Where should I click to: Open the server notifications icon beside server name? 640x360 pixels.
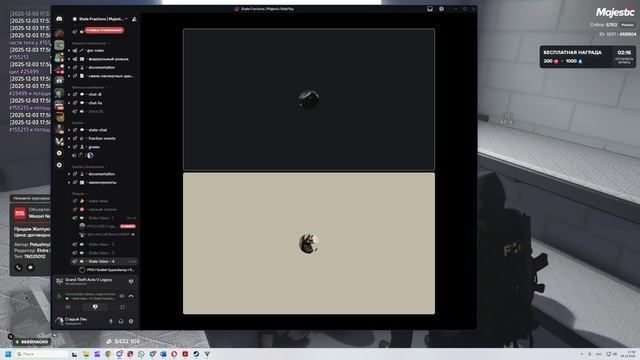[134, 19]
